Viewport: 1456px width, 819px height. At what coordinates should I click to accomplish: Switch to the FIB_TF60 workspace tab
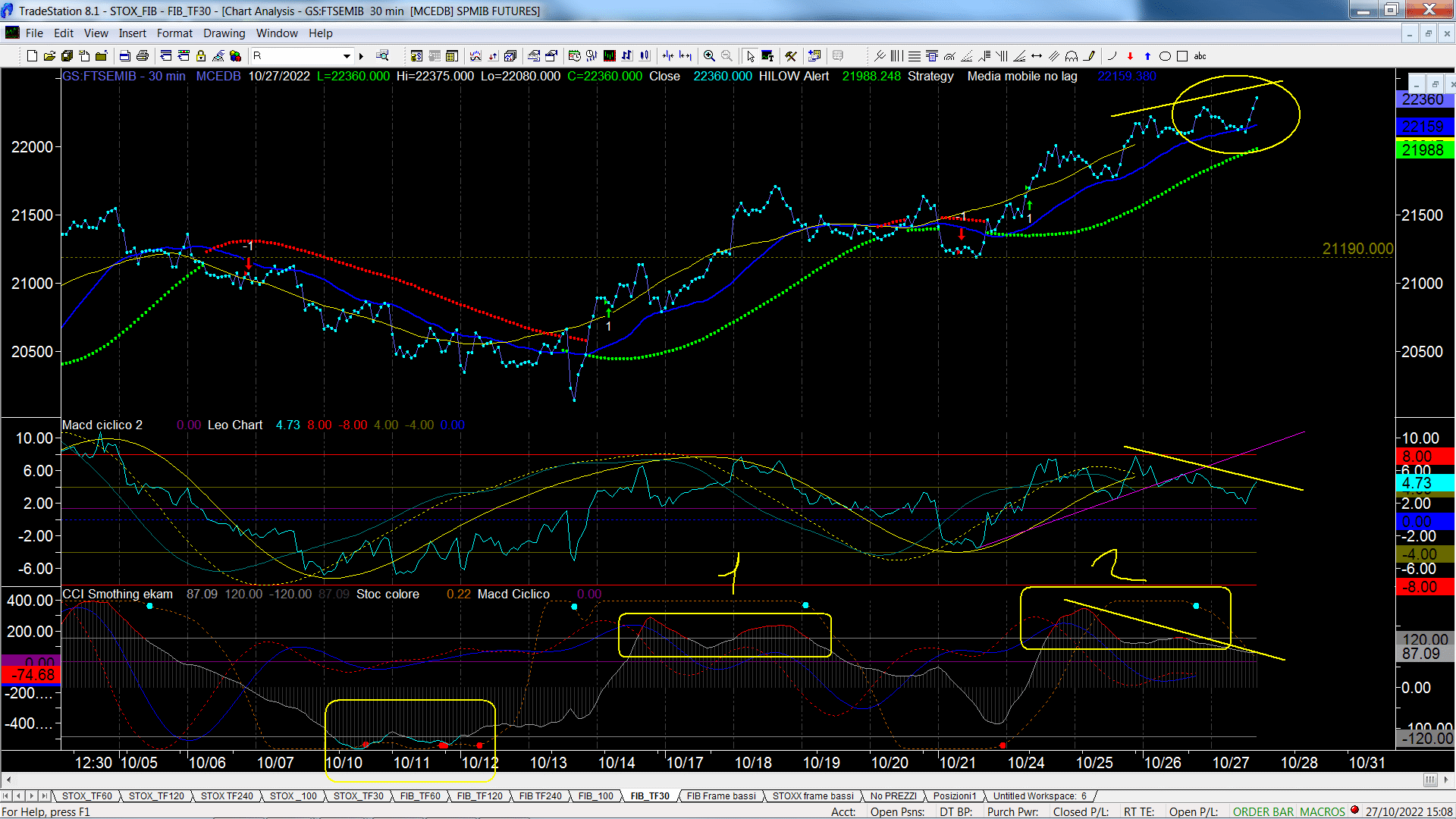coord(420,796)
